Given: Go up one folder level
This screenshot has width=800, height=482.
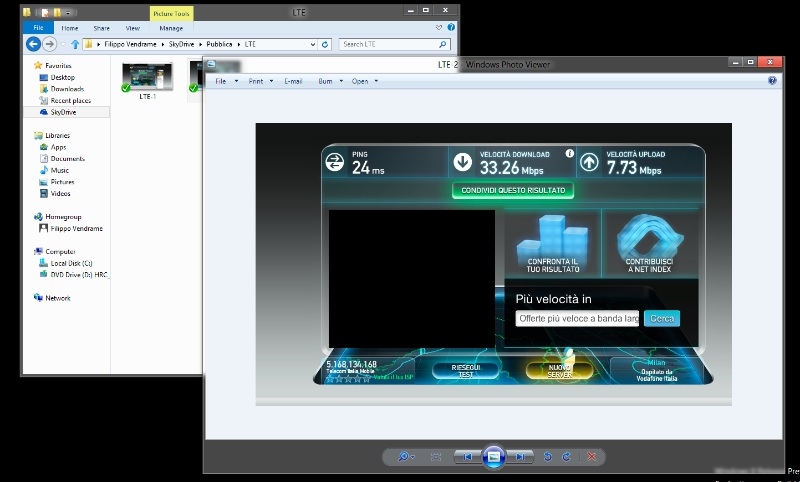Looking at the screenshot, I should 75,44.
